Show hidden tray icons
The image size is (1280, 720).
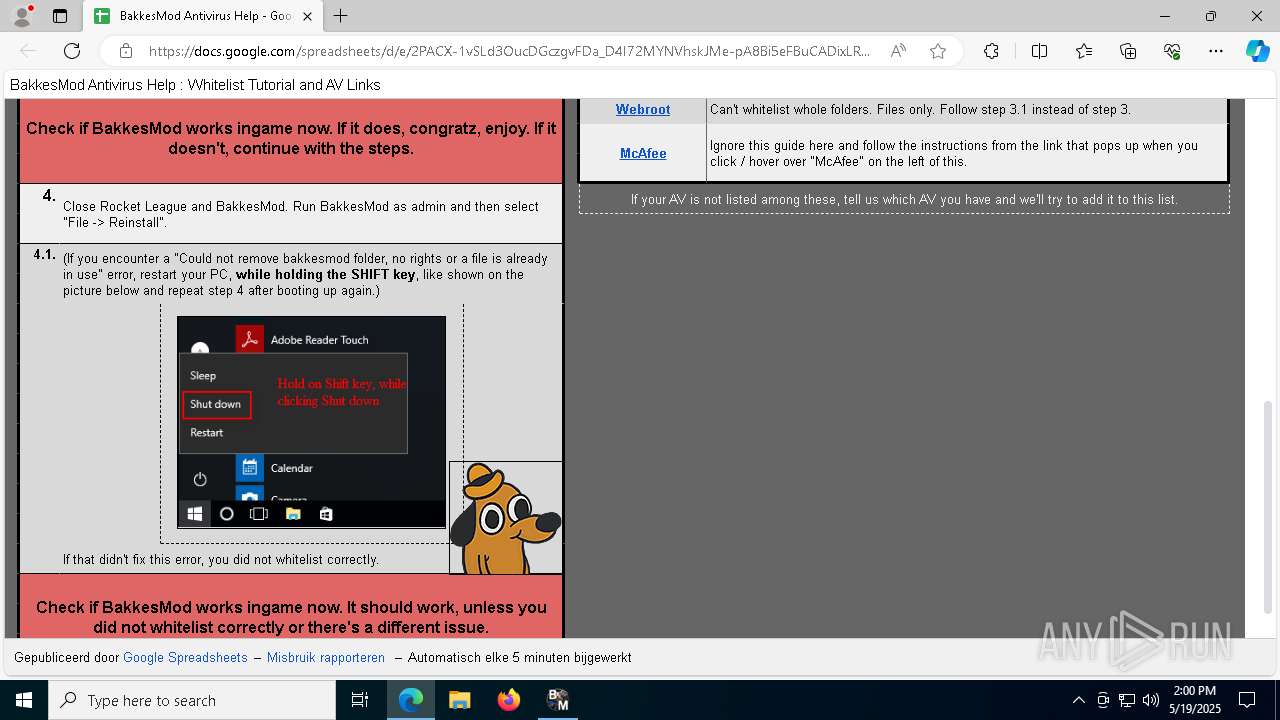click(x=1078, y=700)
